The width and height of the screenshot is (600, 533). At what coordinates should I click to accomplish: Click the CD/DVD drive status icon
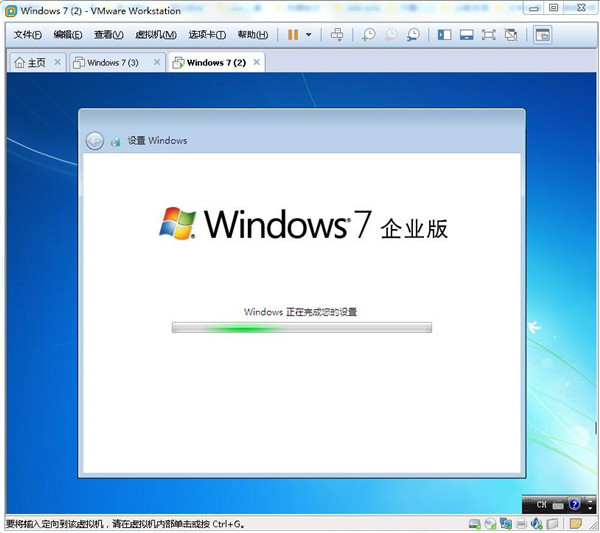490,523
